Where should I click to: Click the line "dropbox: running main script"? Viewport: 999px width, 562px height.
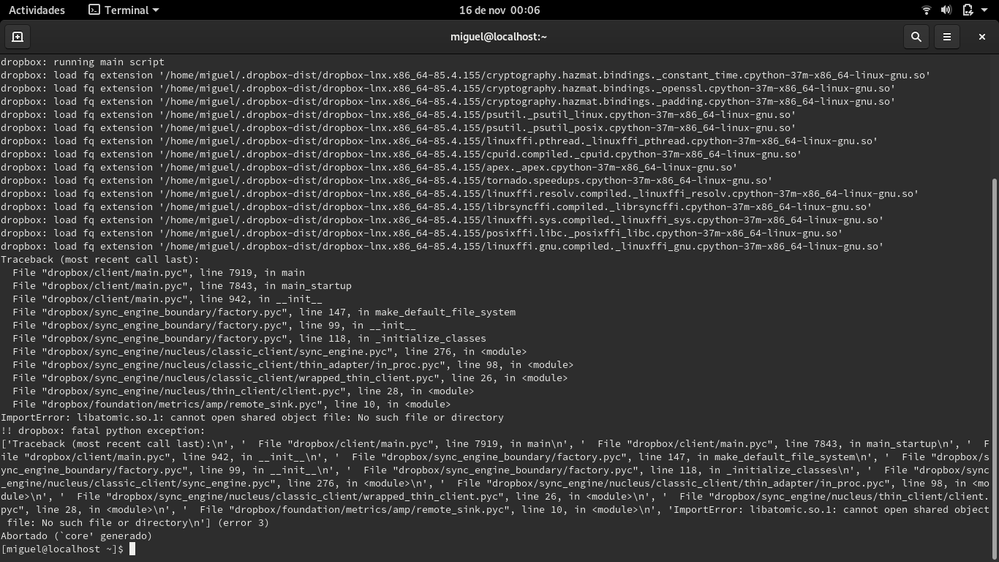click(x=82, y=62)
